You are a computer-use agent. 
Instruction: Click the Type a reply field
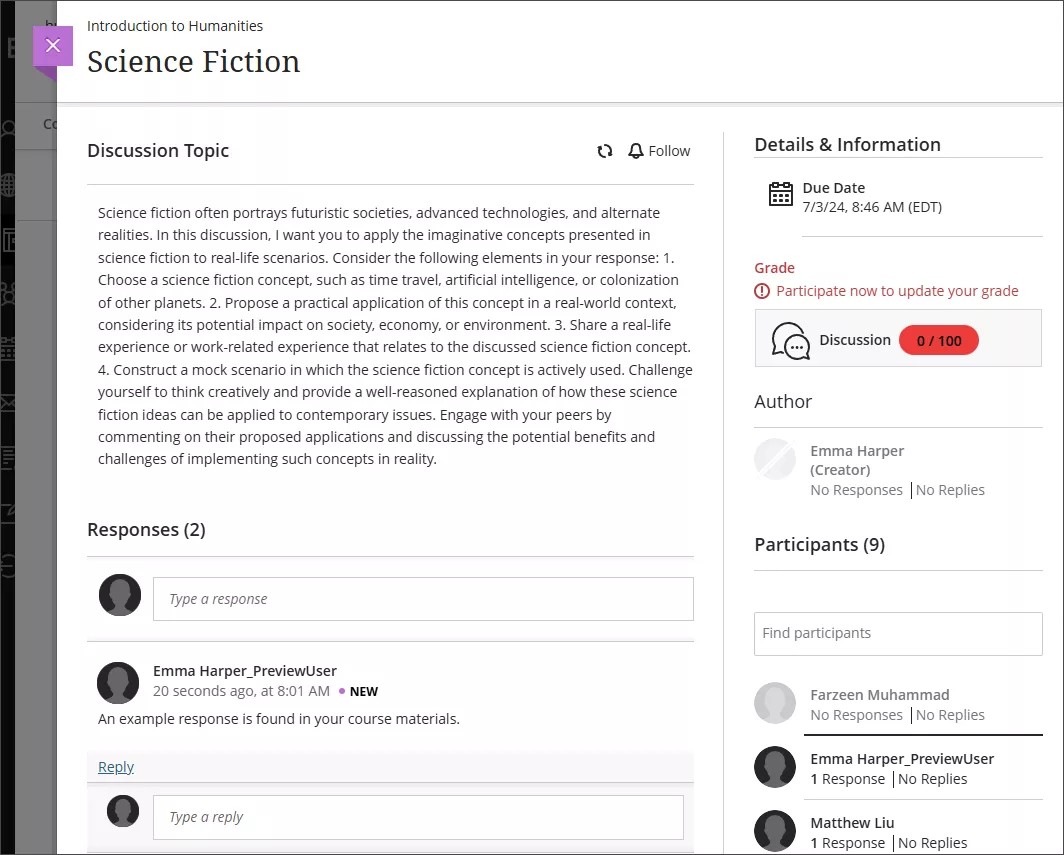417,816
